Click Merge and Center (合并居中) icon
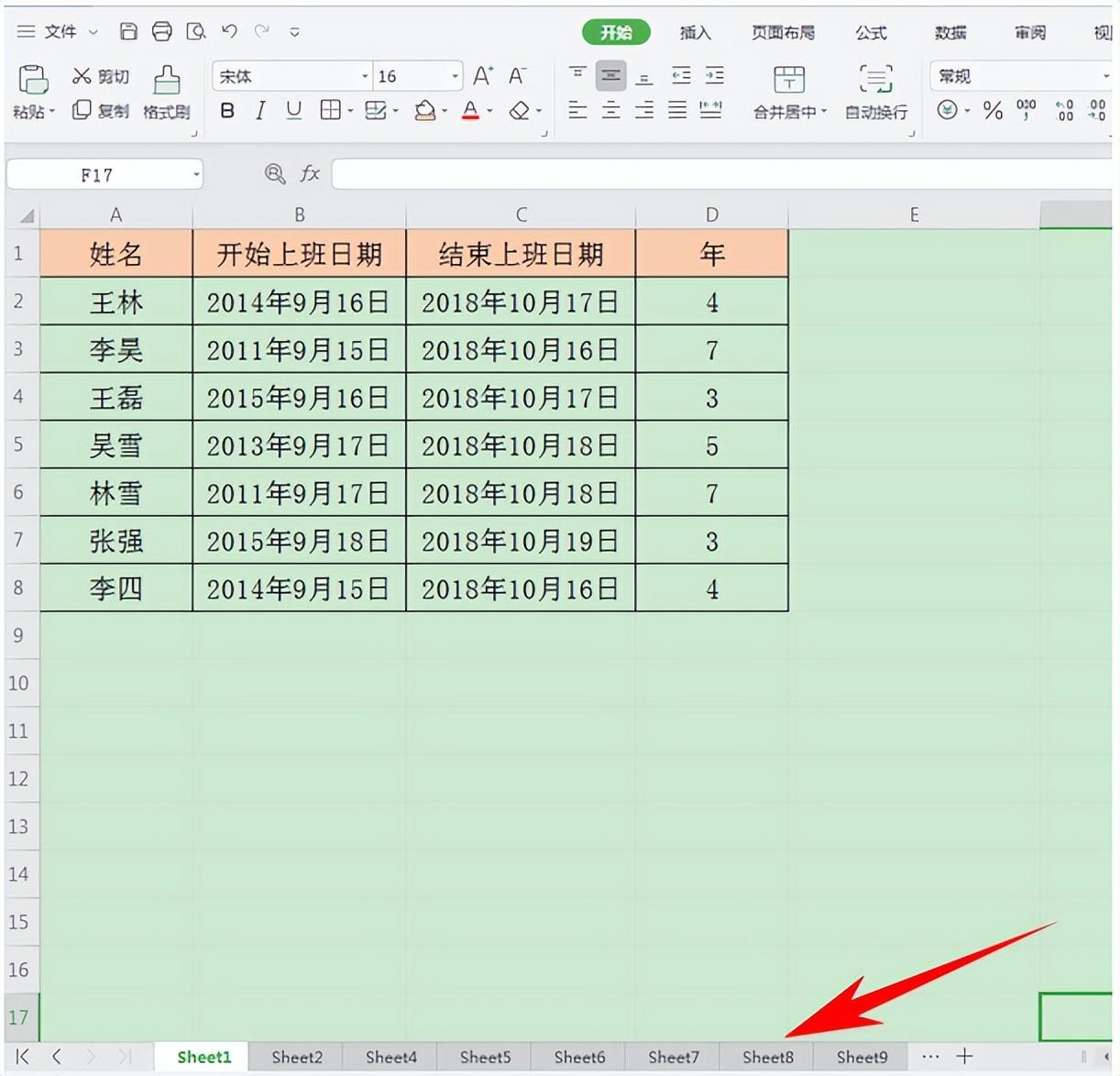Viewport: 1120px width, 1076px height. (x=789, y=80)
